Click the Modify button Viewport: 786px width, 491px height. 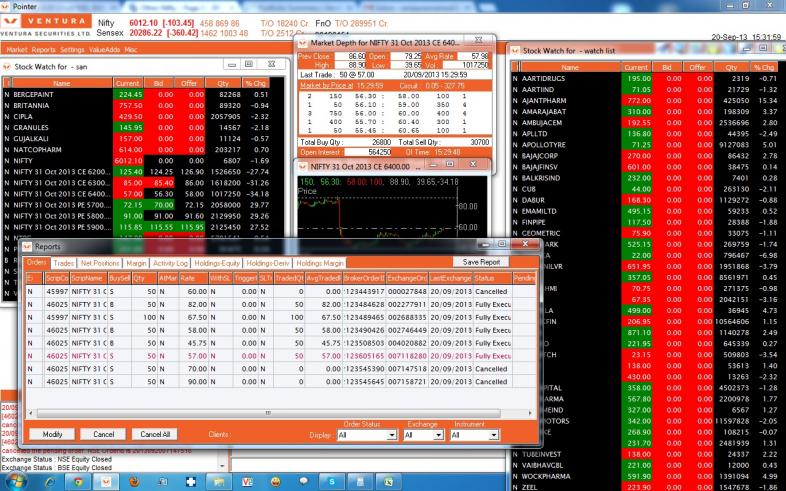[x=52, y=434]
